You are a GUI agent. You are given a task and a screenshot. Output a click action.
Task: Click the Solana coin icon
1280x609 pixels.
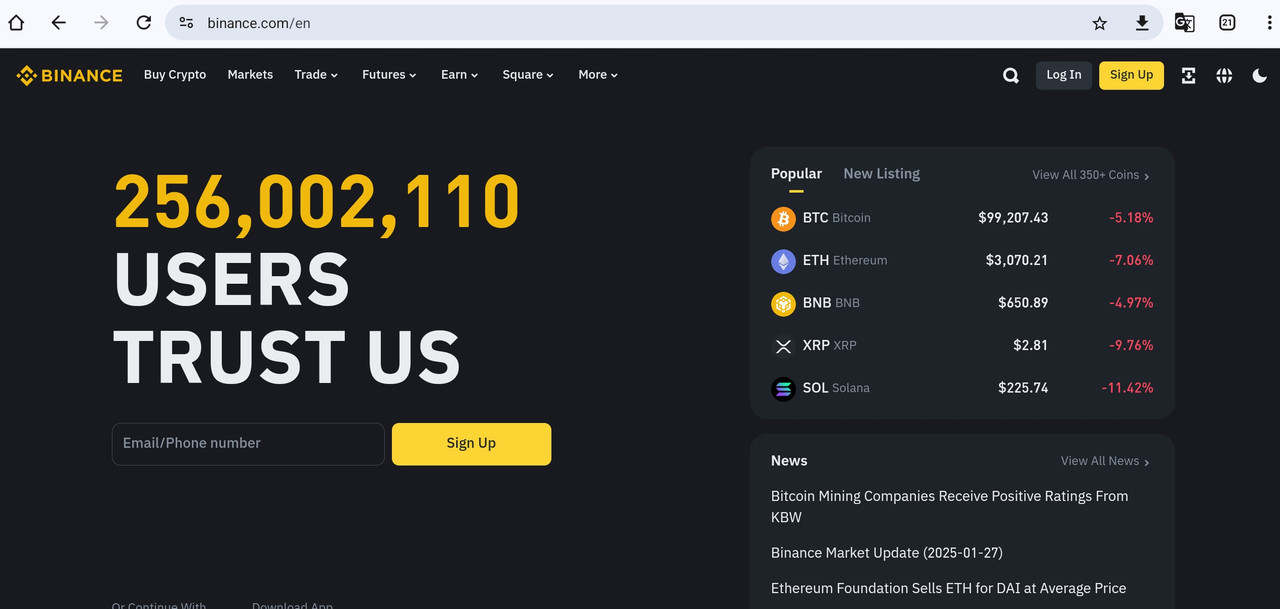[x=783, y=388]
